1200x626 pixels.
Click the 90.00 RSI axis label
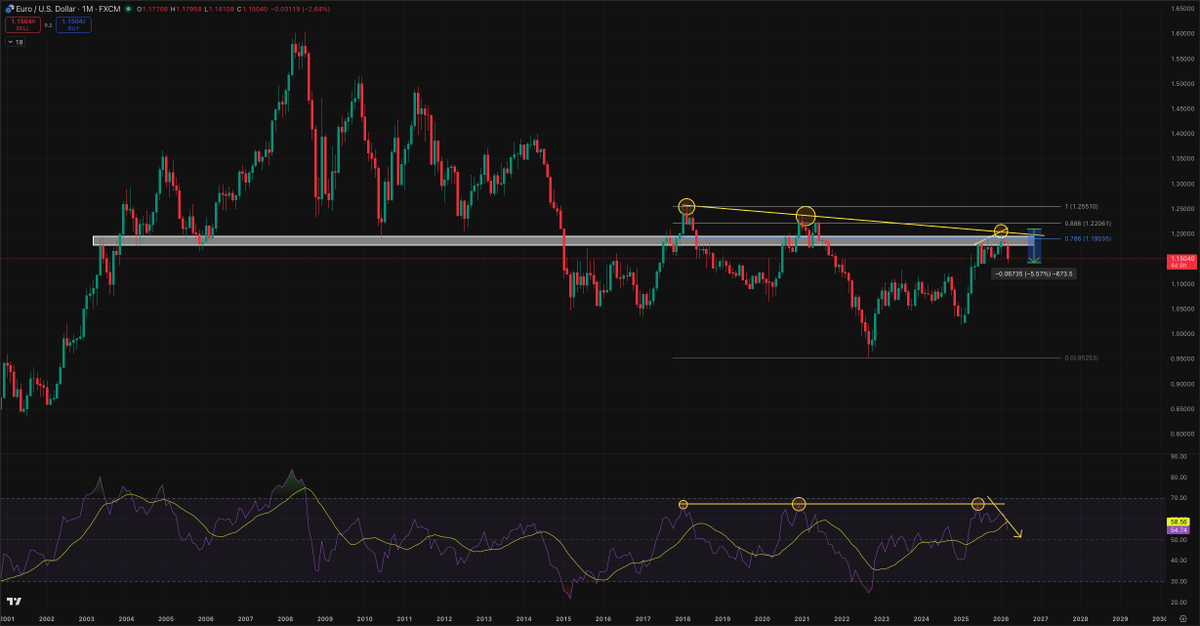click(1177, 456)
